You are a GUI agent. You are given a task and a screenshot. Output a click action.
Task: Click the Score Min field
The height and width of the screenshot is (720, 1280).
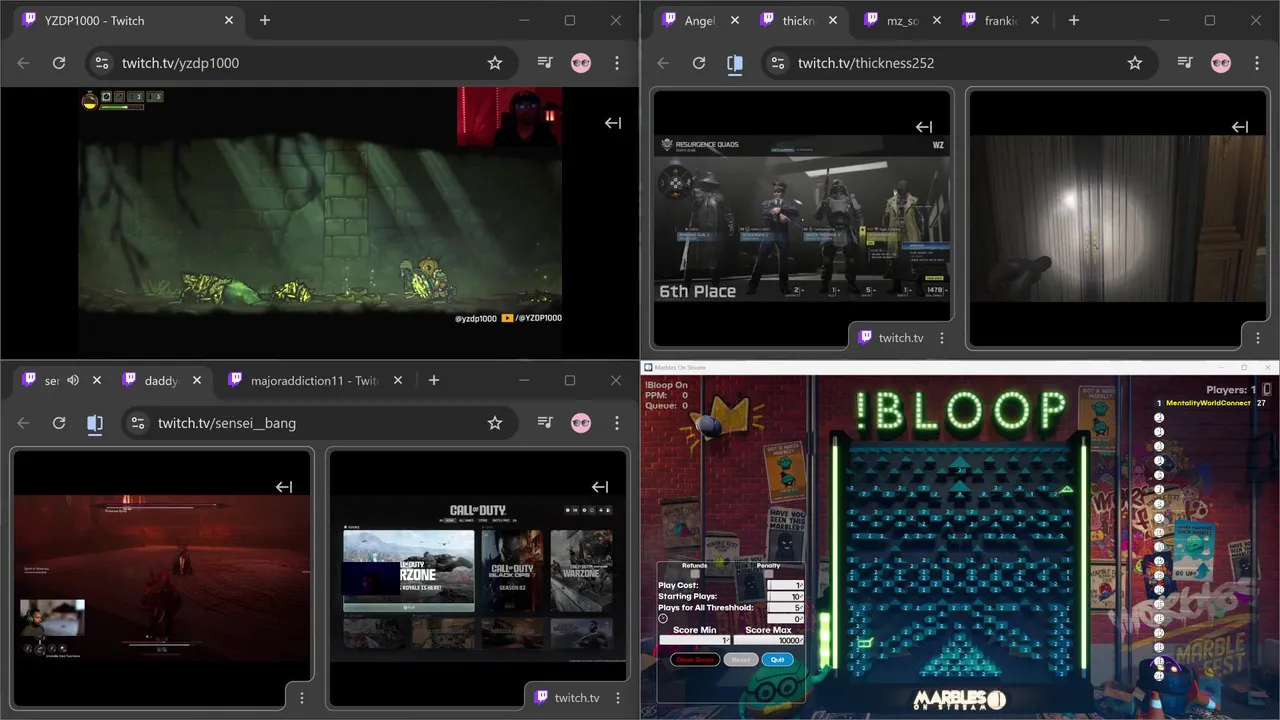pyautogui.click(x=695, y=640)
